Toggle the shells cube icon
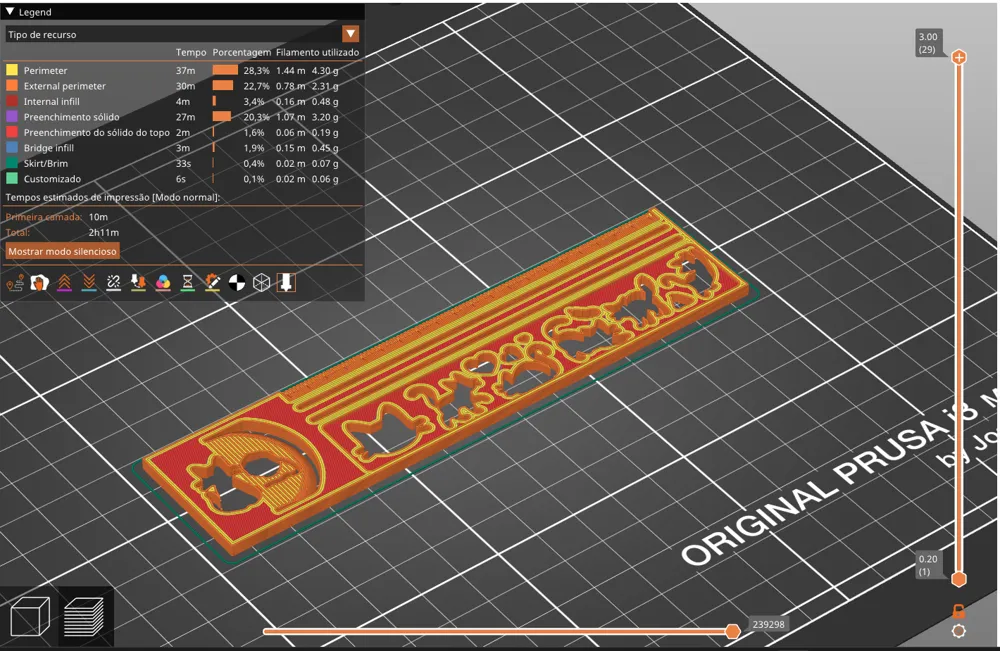 (x=261, y=283)
